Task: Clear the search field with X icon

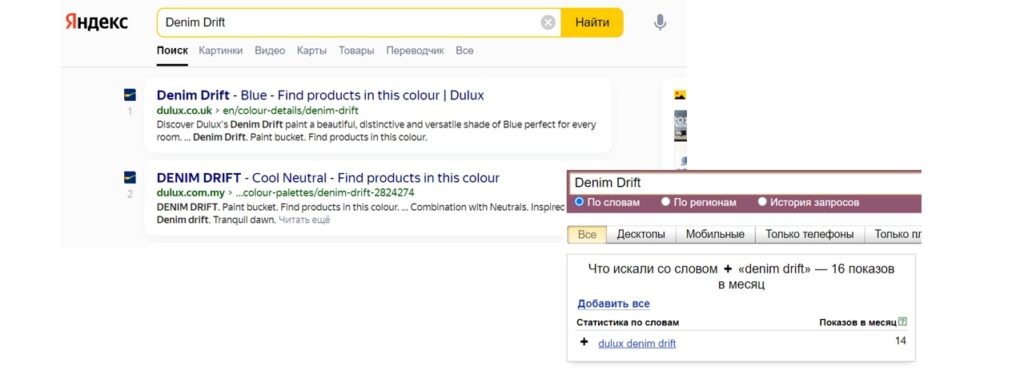Action: tap(548, 23)
